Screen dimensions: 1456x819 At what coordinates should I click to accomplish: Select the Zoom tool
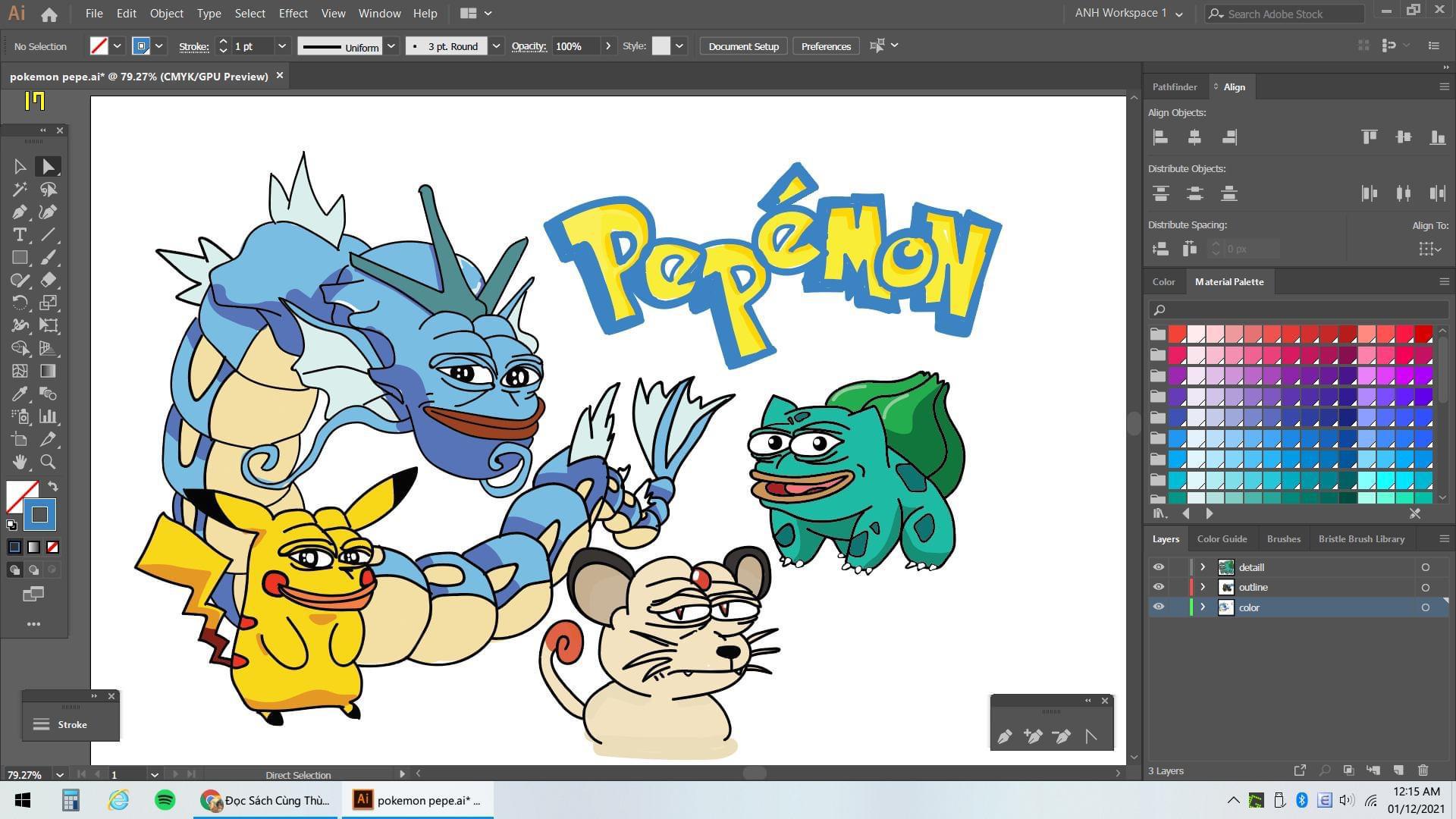click(49, 462)
